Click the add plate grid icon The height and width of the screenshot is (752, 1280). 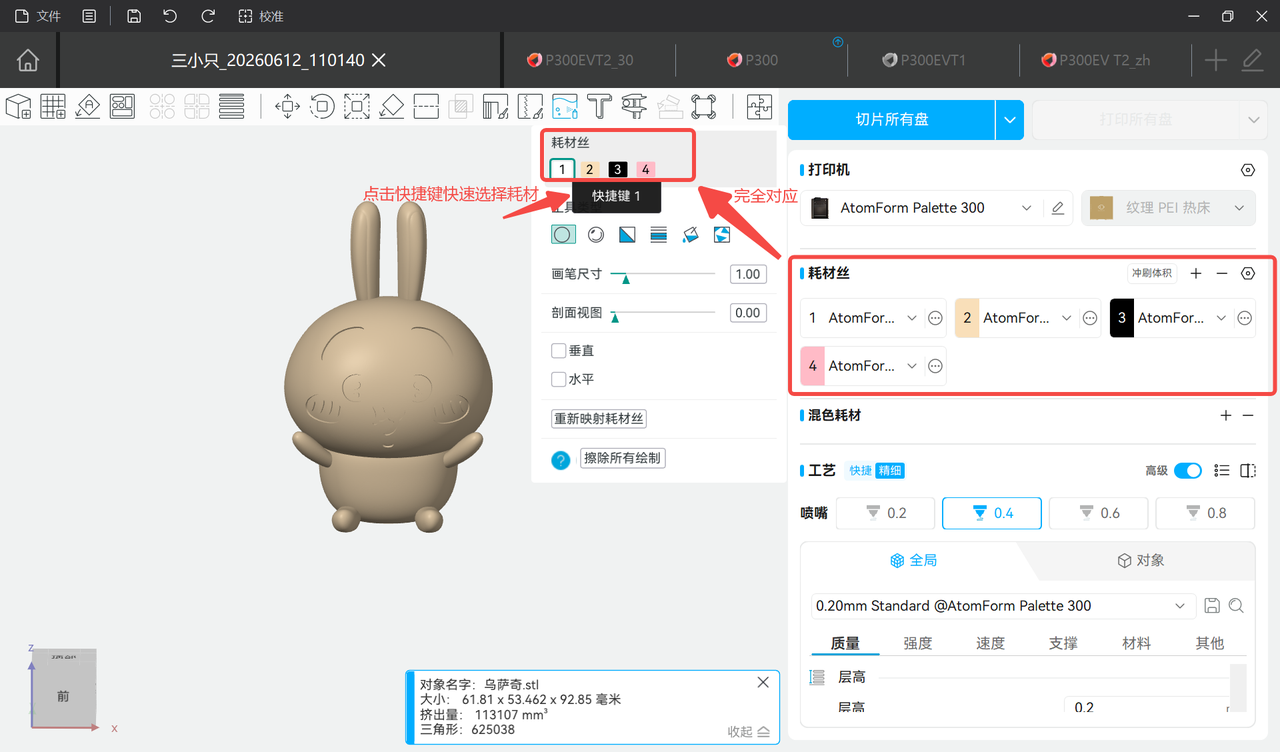tap(53, 106)
